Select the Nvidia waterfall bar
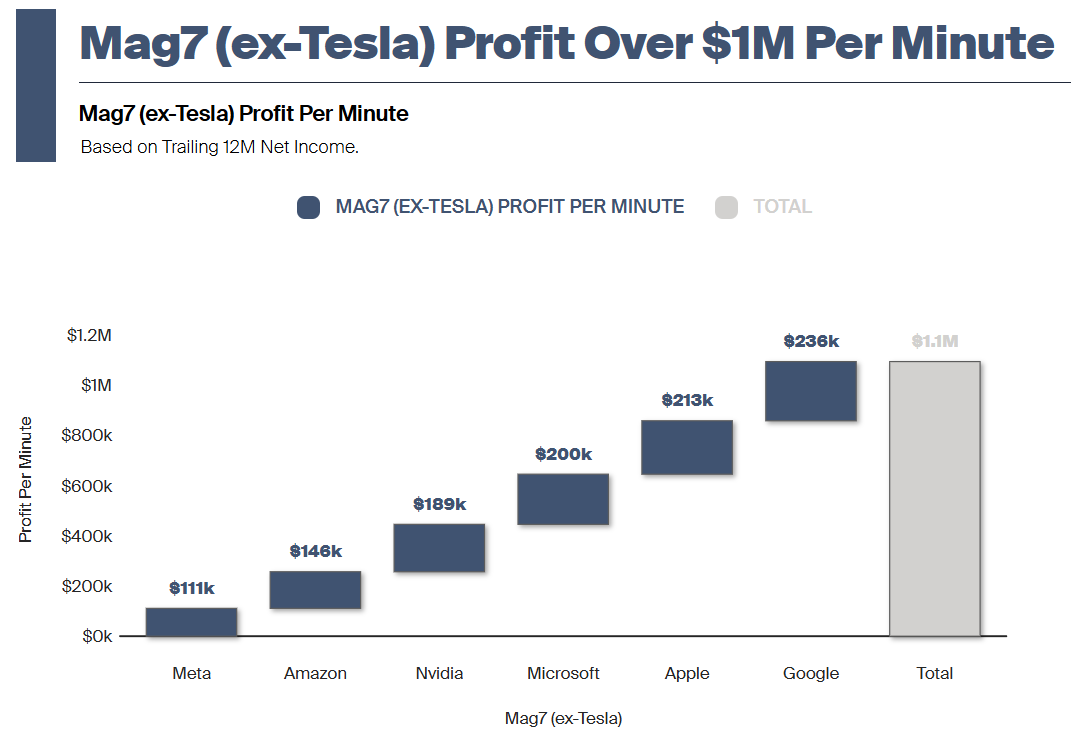 tap(439, 548)
